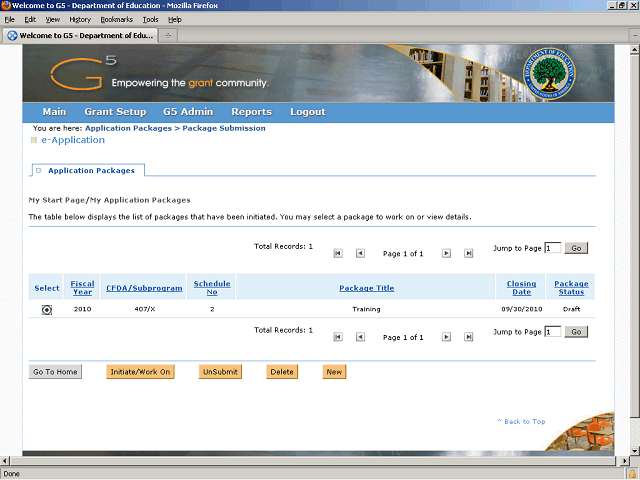Viewport: 640px width, 480px height.
Task: Open the File menu
Action: (x=9, y=19)
